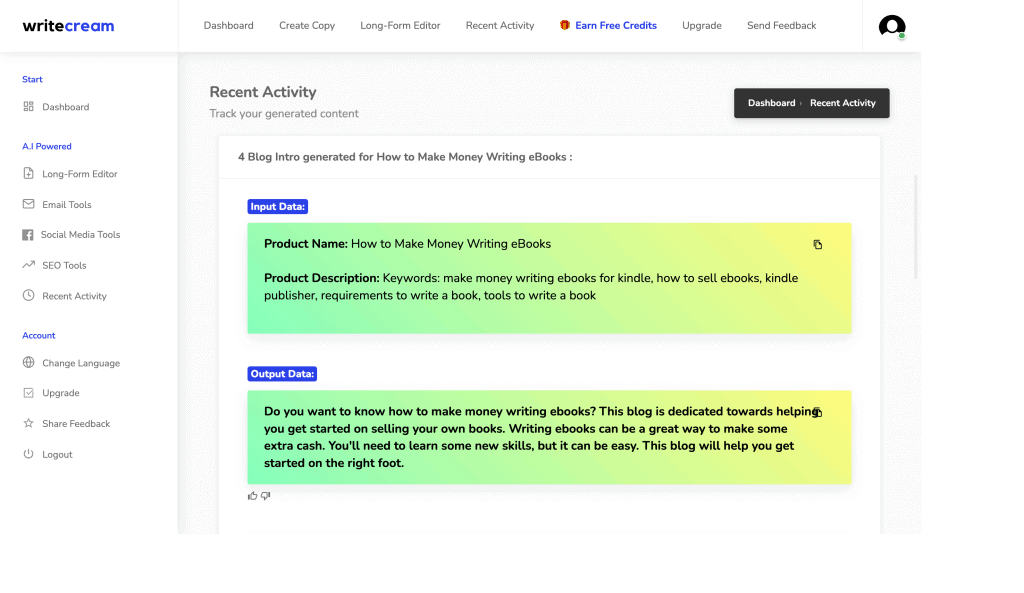Screen dimensions: 1024x593
Task: Copy the Input Data using the clipboard icon
Action: (818, 244)
